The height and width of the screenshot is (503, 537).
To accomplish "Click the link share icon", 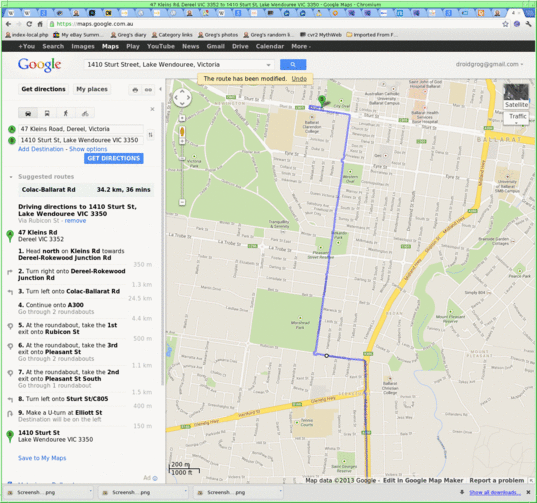I will click(148, 90).
